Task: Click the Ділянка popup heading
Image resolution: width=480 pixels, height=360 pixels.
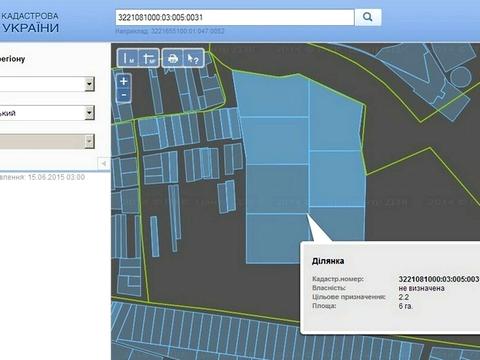Action: 328,261
